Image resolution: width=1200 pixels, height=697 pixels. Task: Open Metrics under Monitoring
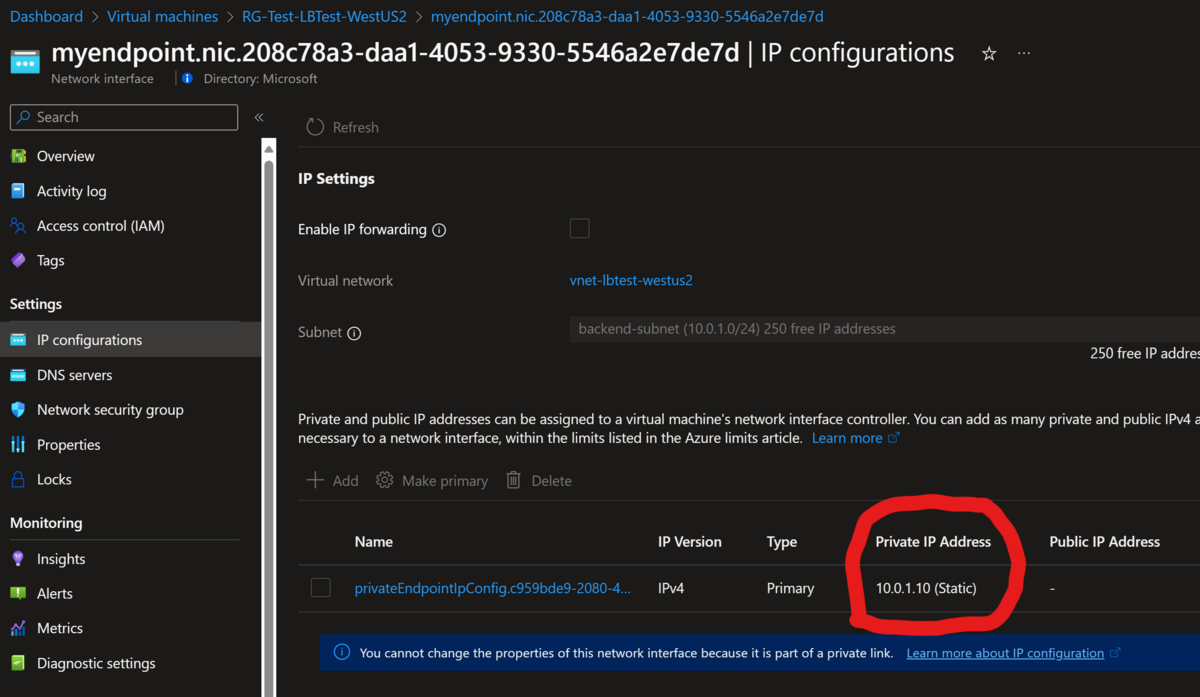pyautogui.click(x=60, y=628)
